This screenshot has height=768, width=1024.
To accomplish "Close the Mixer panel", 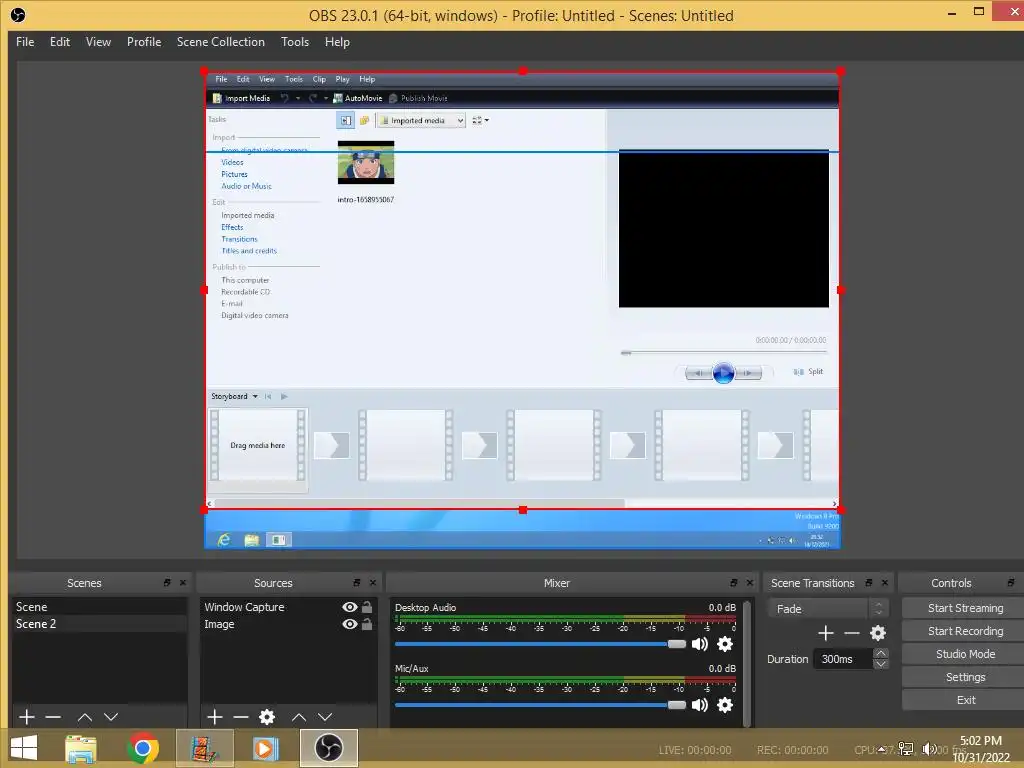I will [750, 583].
